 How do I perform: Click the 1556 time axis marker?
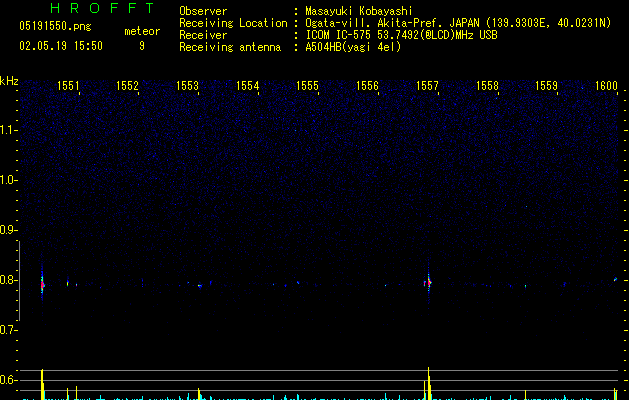pos(367,86)
